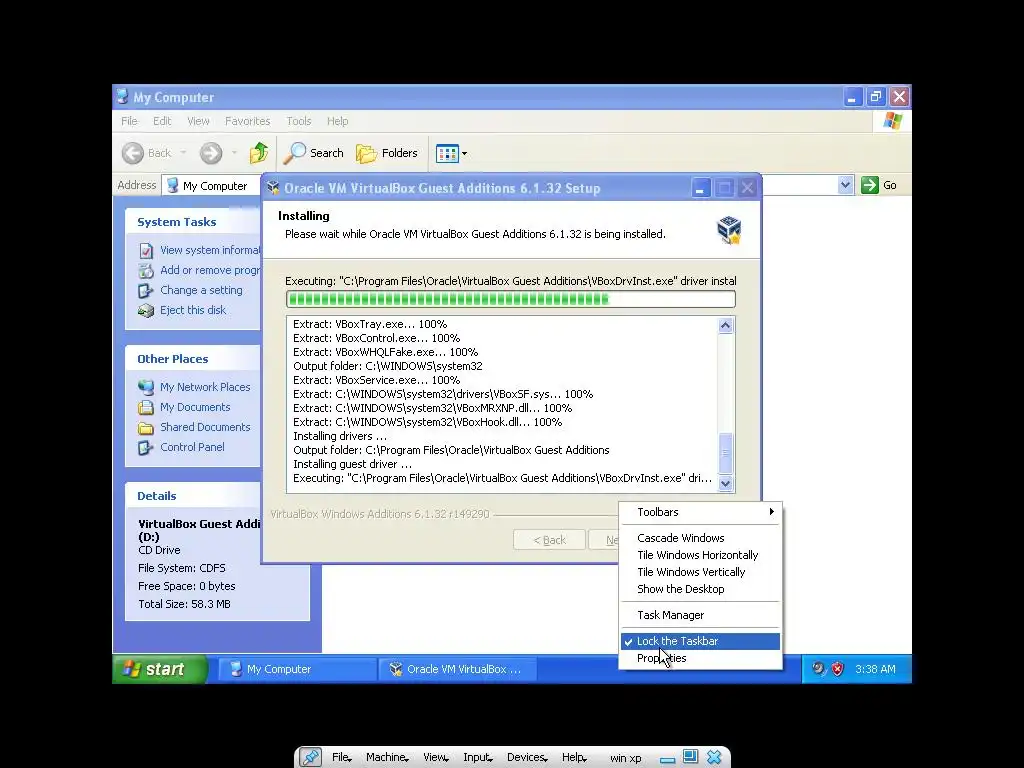
Task: Open File menu on VirtualBox mini toolbar
Action: coord(342,758)
